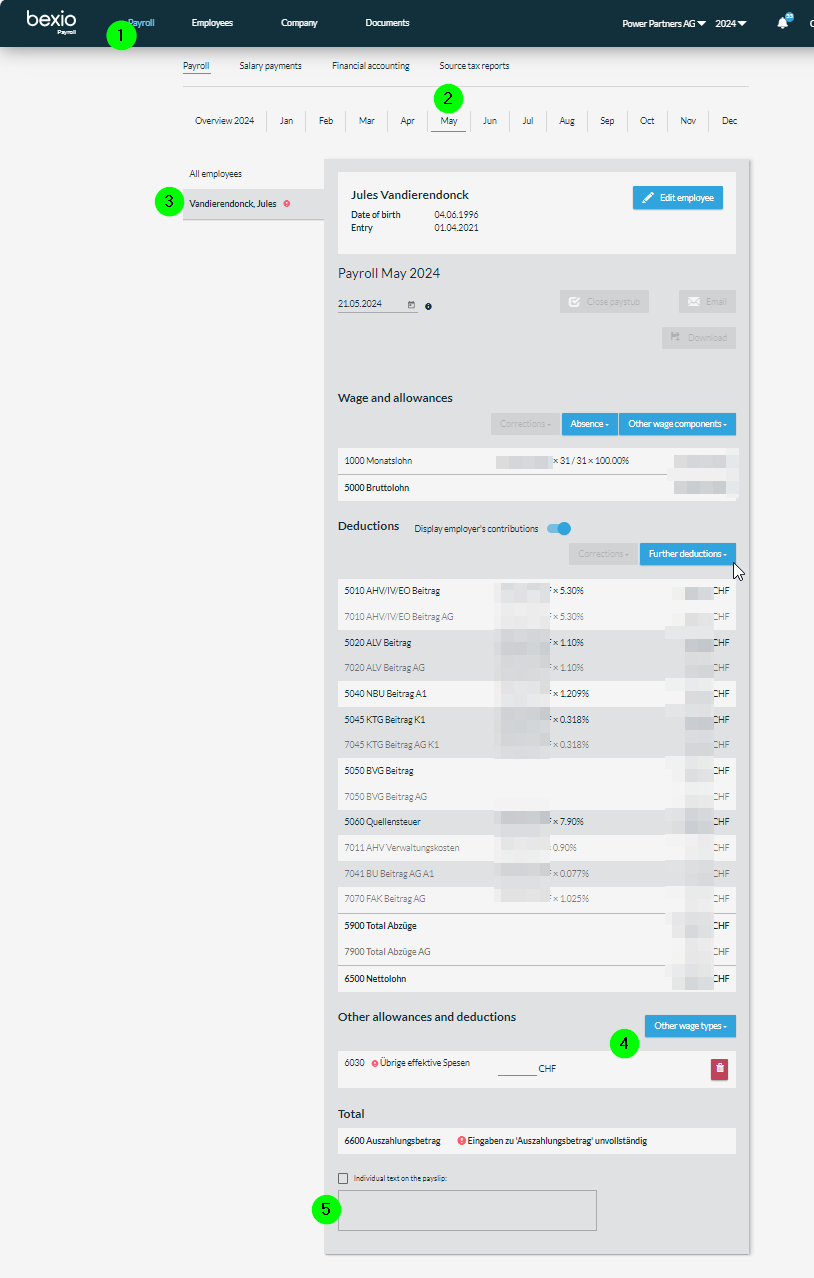Image resolution: width=814 pixels, height=1278 pixels.
Task: Click the Download button
Action: (699, 338)
